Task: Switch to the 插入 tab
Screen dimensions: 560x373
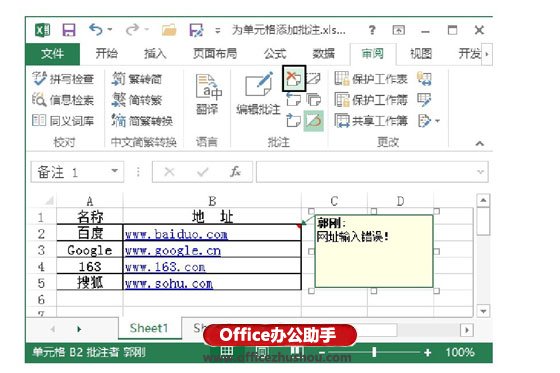Action: (x=155, y=54)
